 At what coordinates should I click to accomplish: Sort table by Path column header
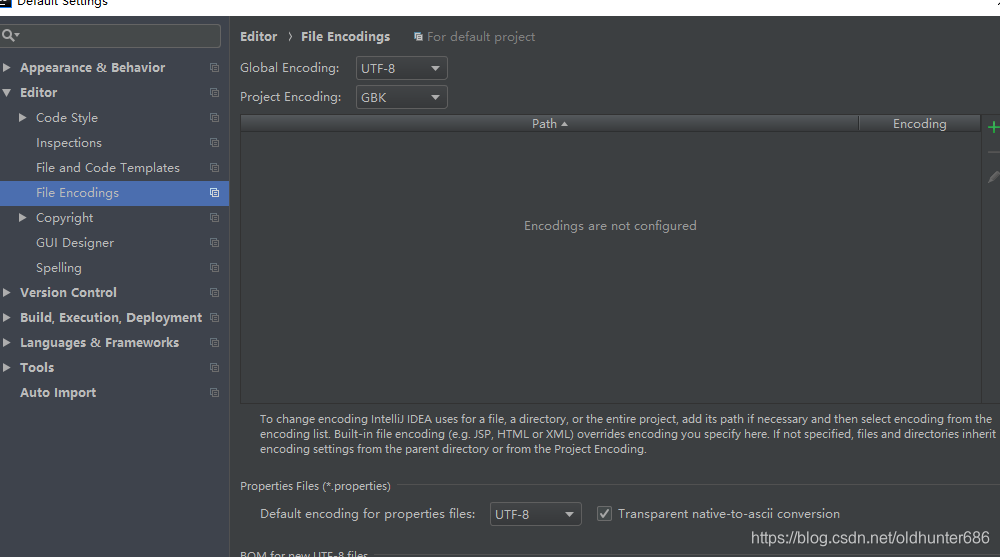pos(550,124)
